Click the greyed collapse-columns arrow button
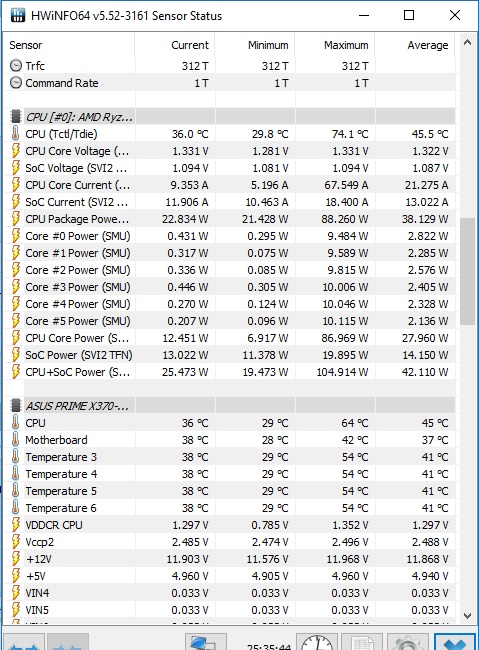The height and width of the screenshot is (650, 479). pos(68,643)
